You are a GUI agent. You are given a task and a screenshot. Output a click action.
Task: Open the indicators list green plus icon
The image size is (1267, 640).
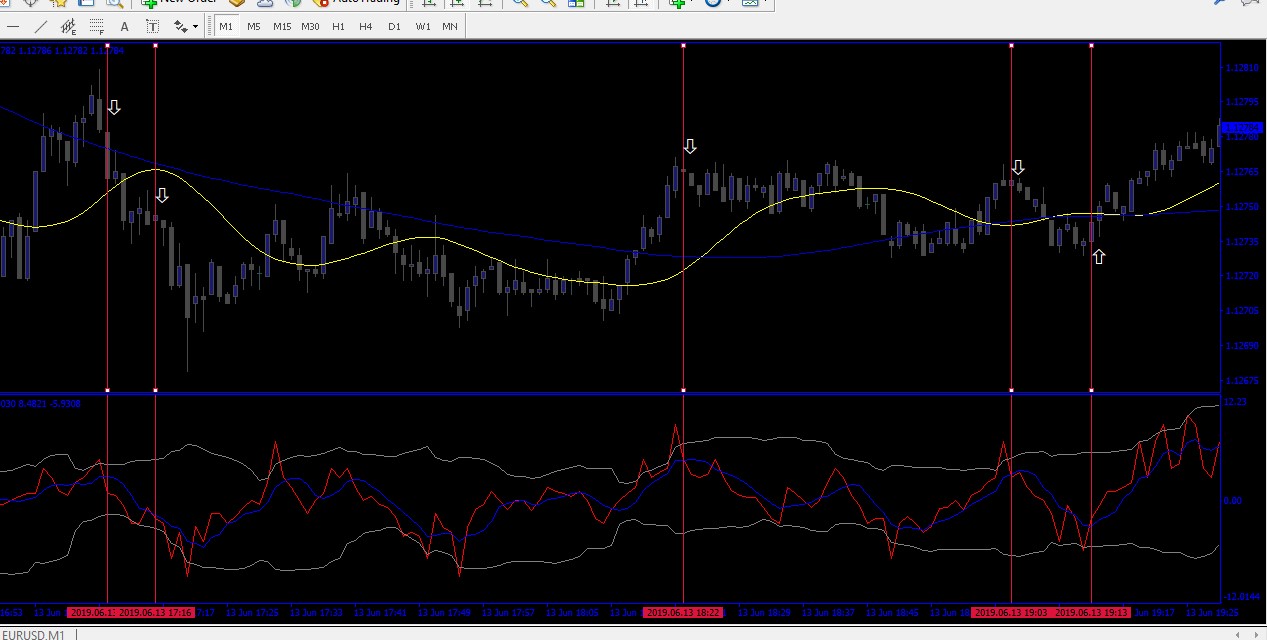[x=679, y=3]
